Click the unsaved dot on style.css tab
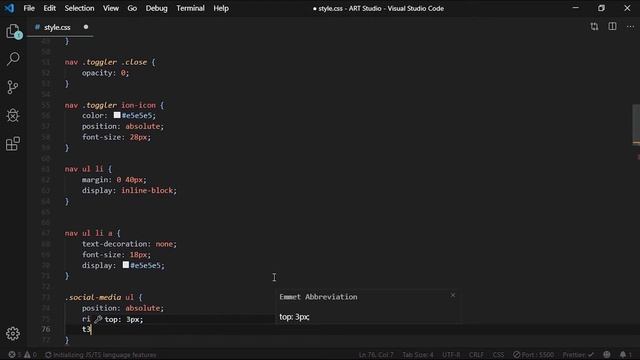Screen dimensions: 640x360 coord(86,27)
